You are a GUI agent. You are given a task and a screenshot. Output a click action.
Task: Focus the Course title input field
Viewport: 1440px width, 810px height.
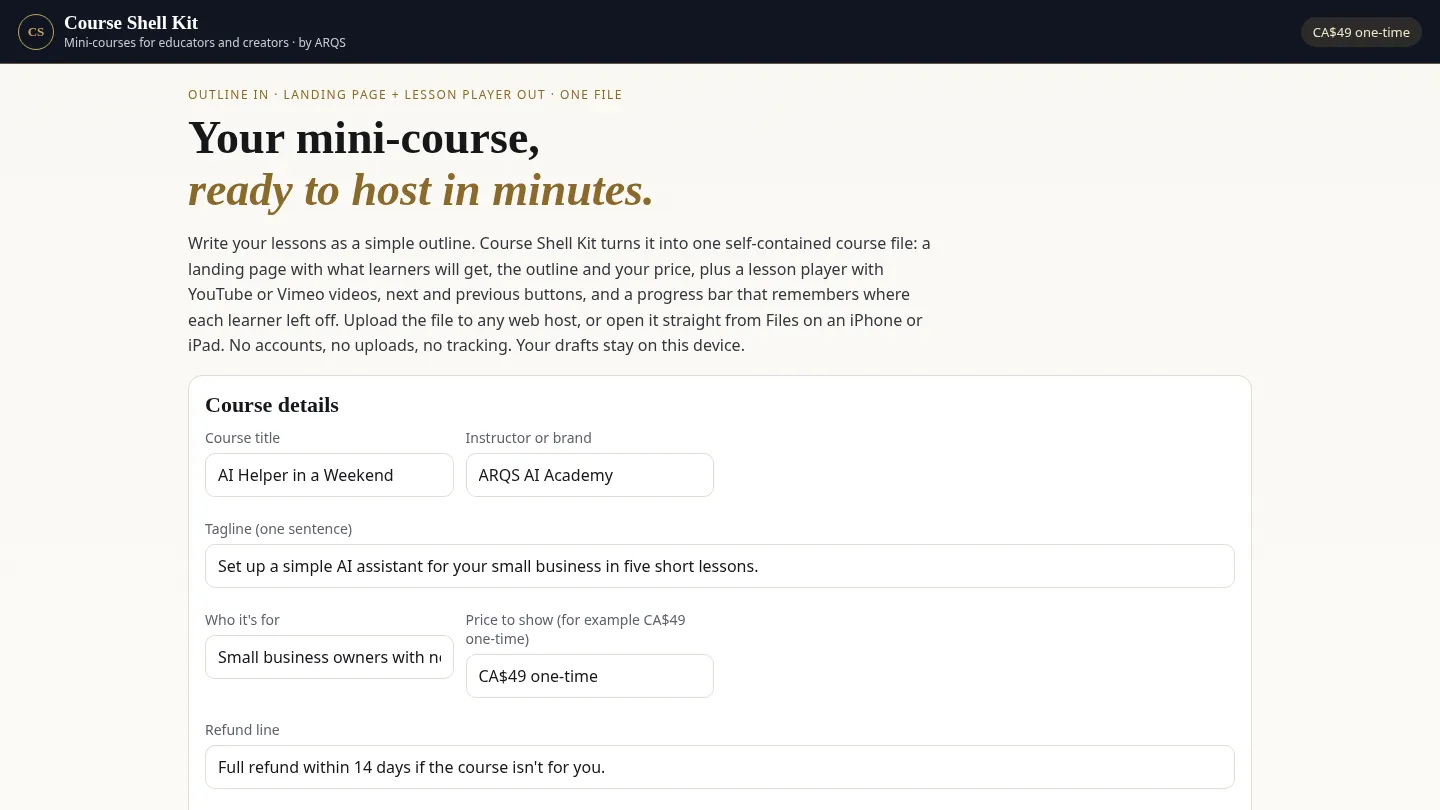pos(329,475)
